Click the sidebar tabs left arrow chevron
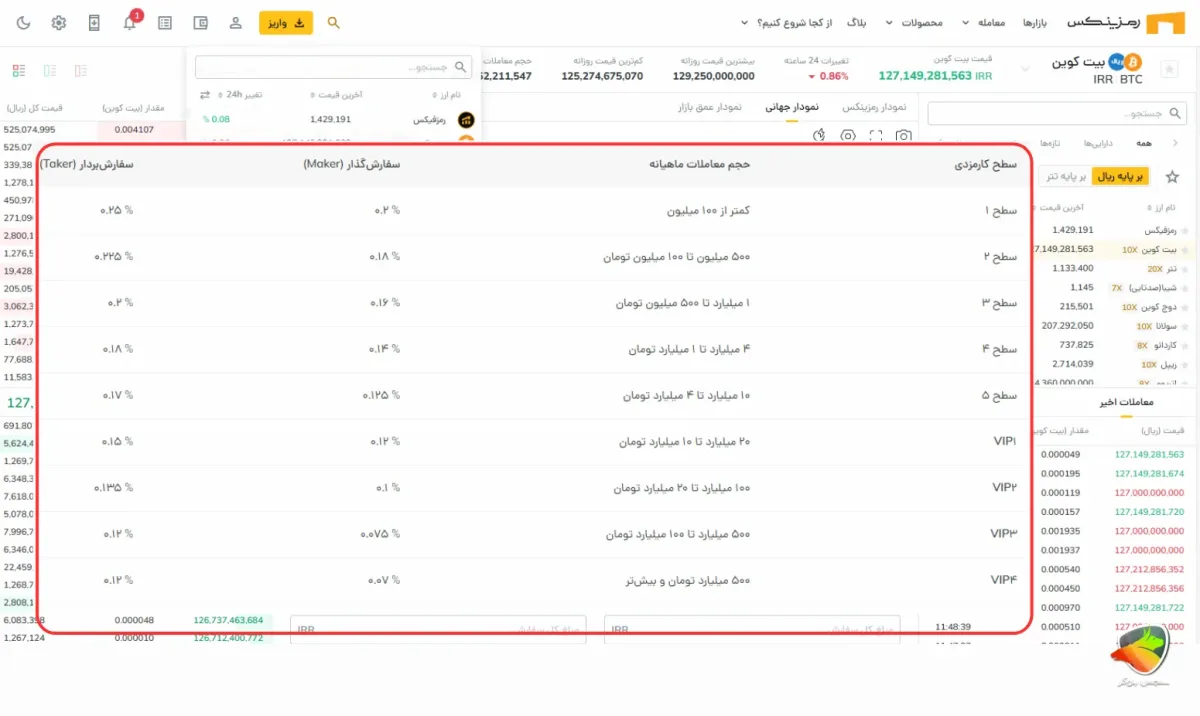 point(1174,144)
